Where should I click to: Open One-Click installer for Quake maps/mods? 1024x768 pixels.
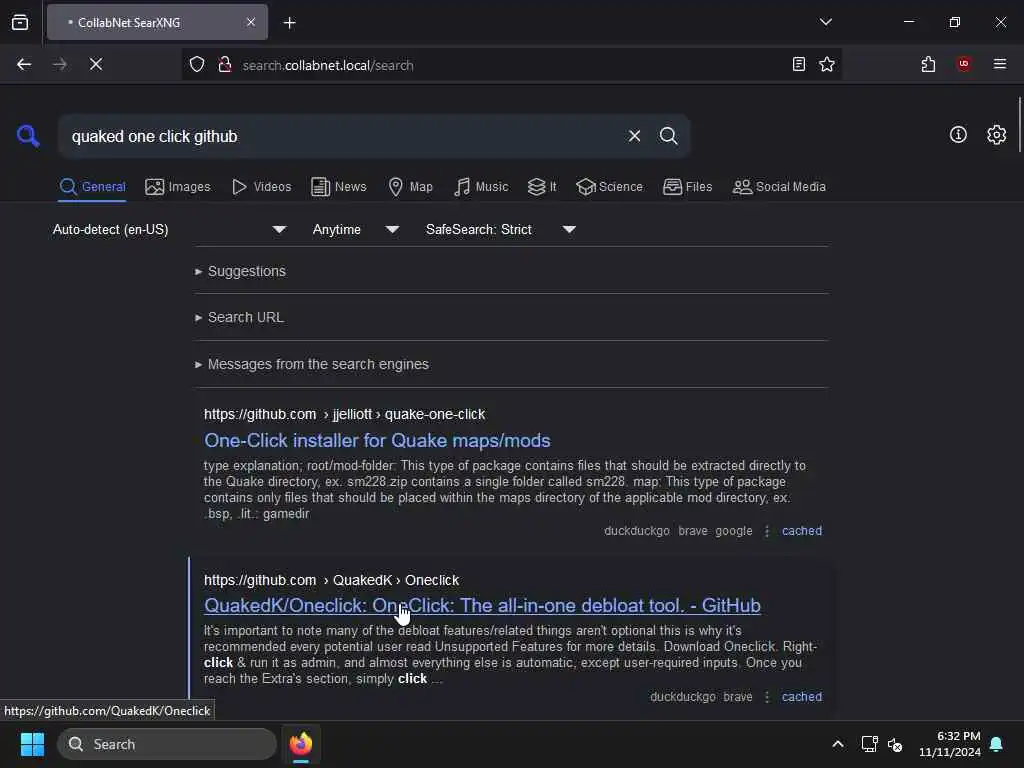(x=377, y=441)
